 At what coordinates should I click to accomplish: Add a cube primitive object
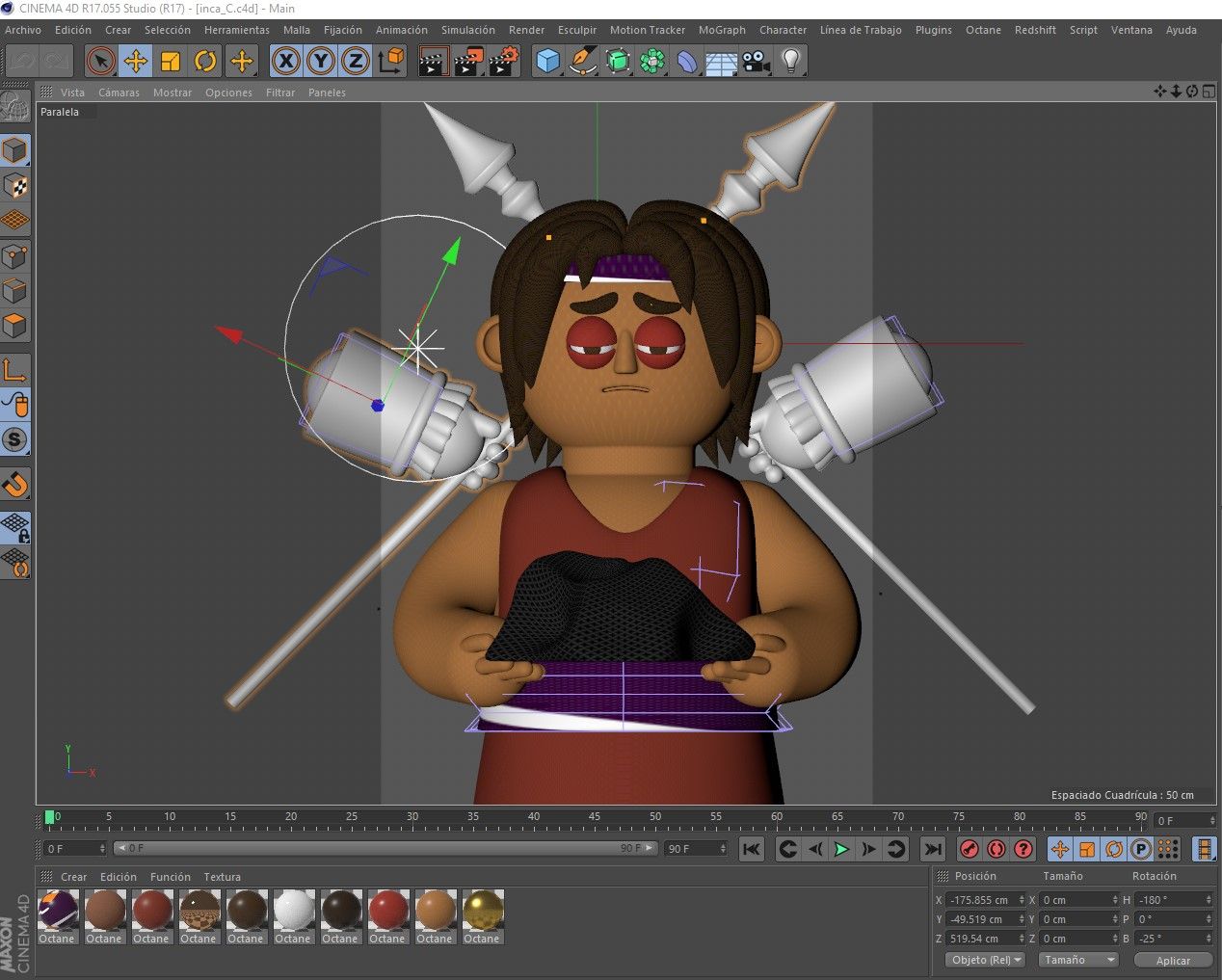tap(547, 61)
